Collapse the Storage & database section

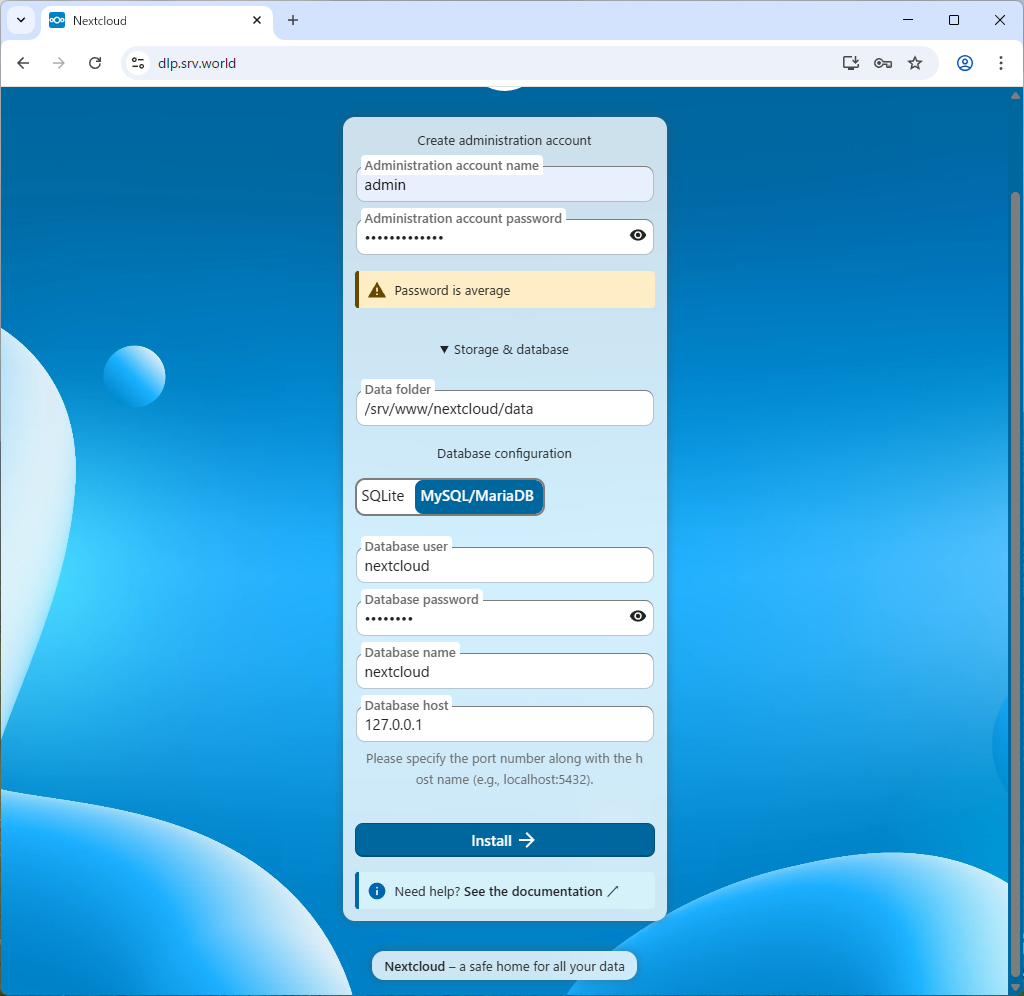(x=504, y=349)
